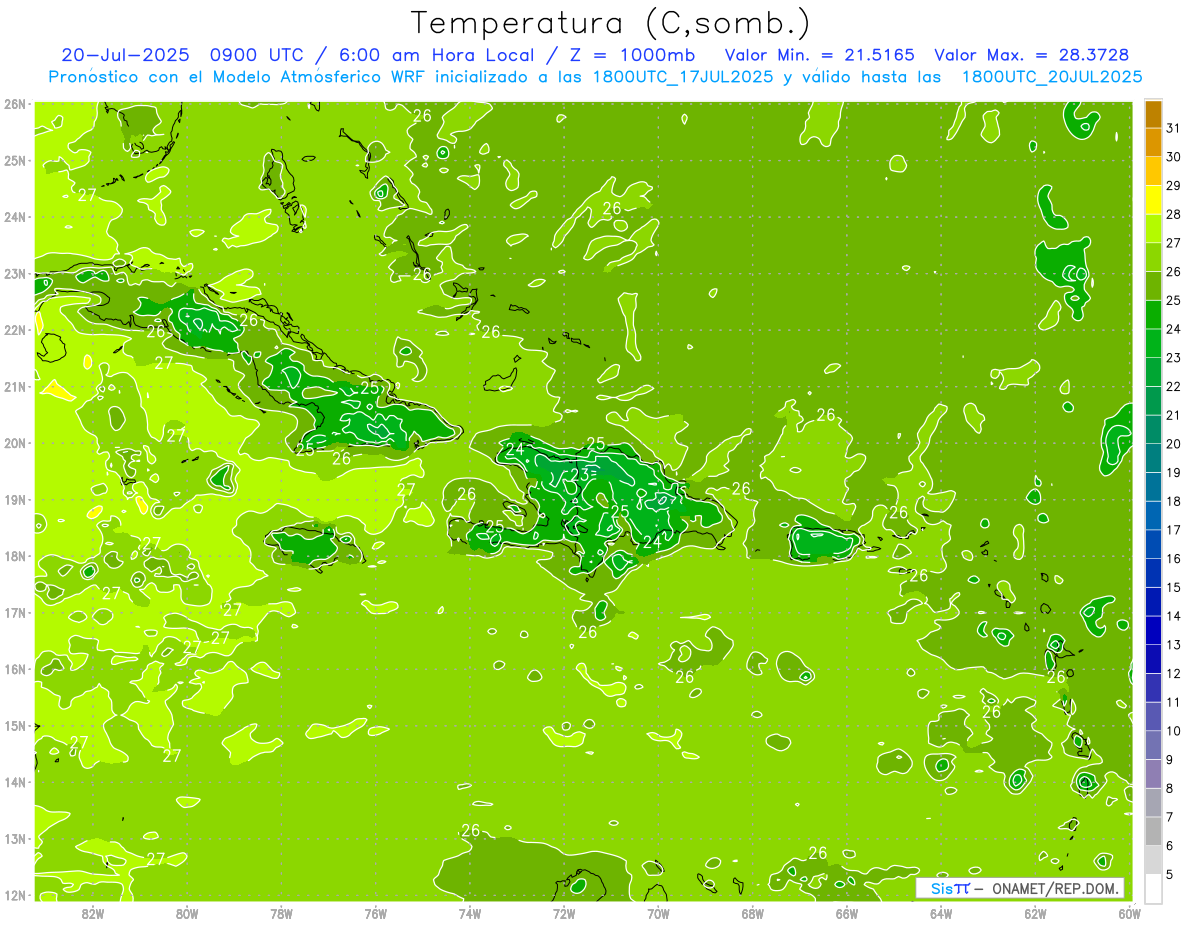This screenshot has height=927, width=1200.
Task: Click the gold swatch between 29 and 30
Action: click(x=1153, y=171)
